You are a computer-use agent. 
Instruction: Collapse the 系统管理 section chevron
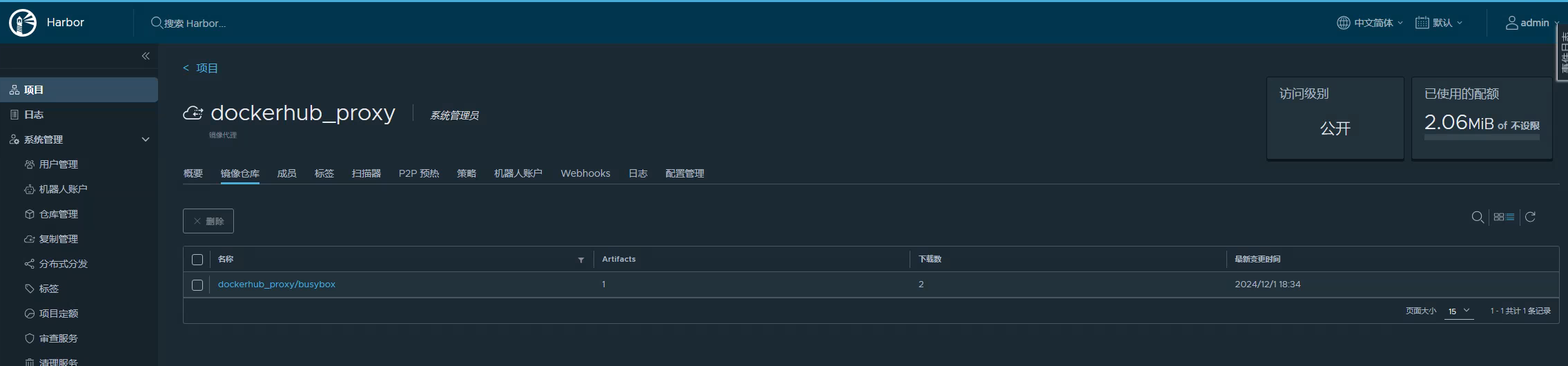coord(146,139)
